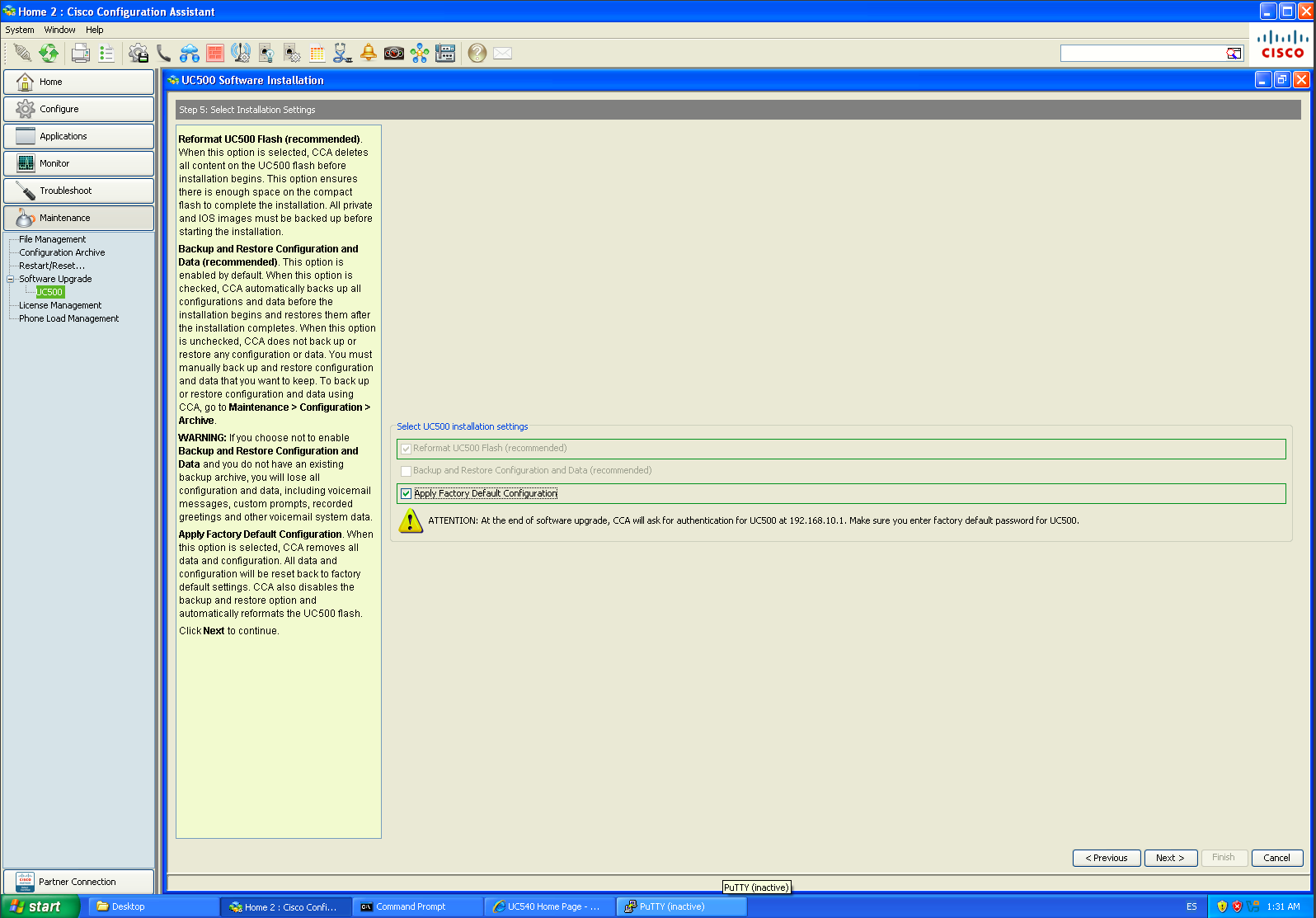The image size is (1316, 918).
Task: Open the list preferences toolbar icon
Action: pos(106,53)
